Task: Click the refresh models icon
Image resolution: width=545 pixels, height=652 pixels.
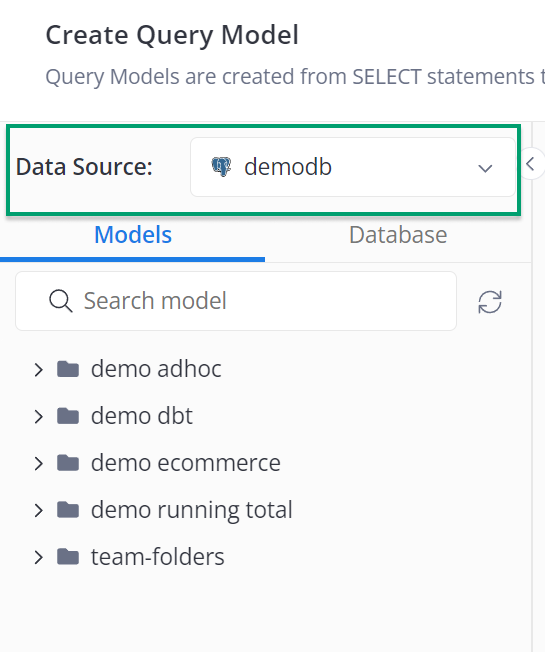Action: point(490,301)
